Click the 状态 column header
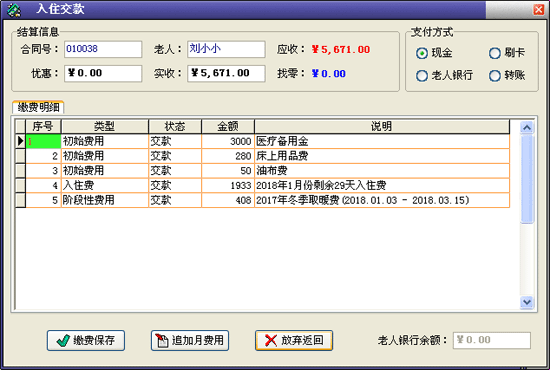 click(x=175, y=126)
